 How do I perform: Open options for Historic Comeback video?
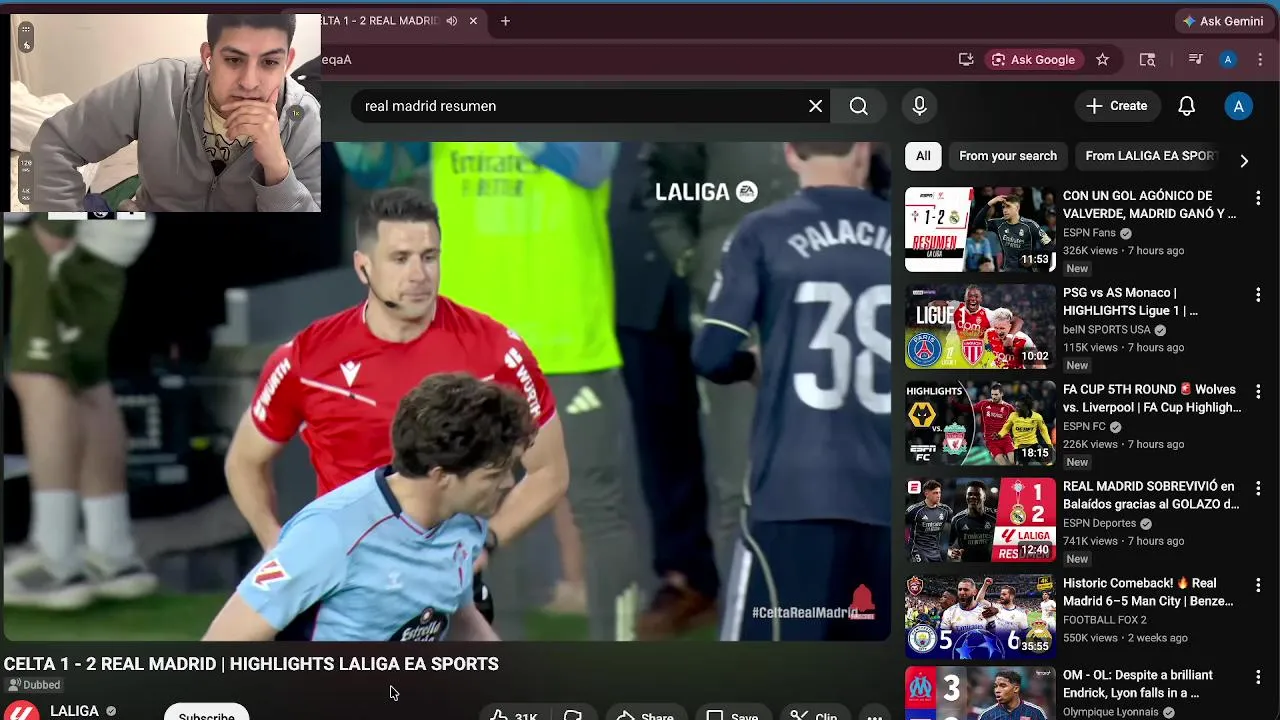(x=1258, y=586)
